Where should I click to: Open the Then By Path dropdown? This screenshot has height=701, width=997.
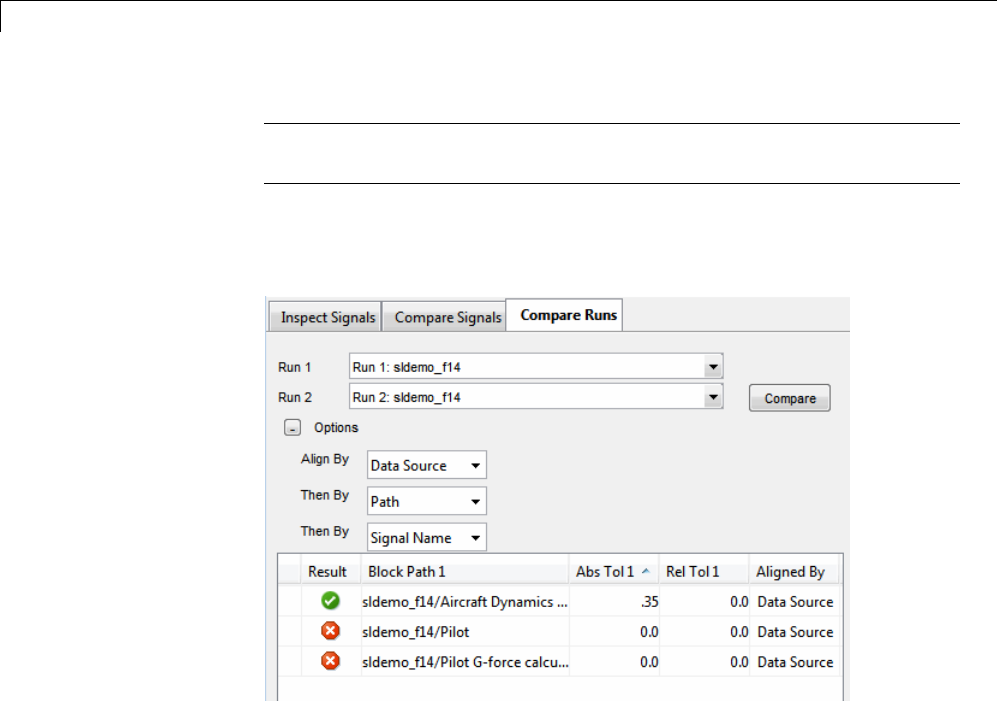(476, 501)
